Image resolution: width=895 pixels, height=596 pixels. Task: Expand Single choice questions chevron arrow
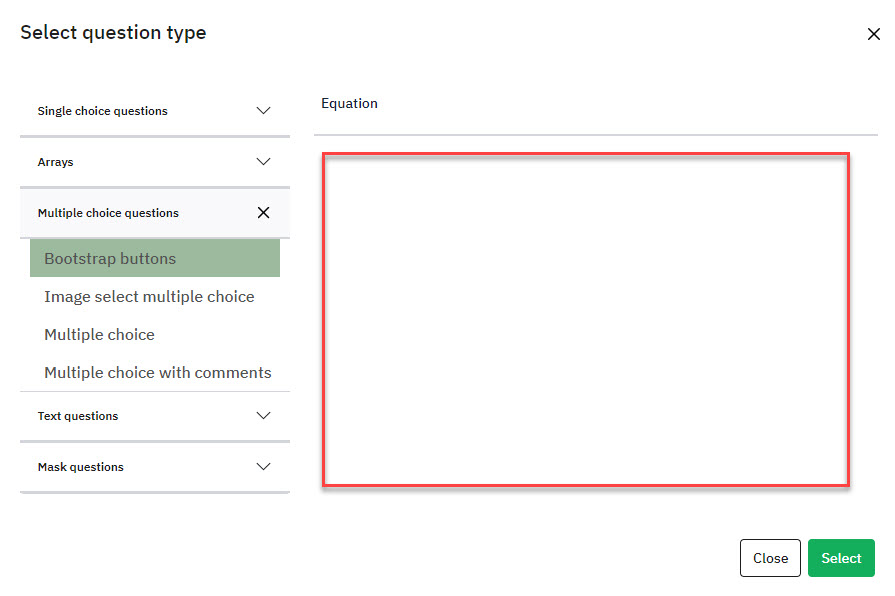[x=264, y=111]
